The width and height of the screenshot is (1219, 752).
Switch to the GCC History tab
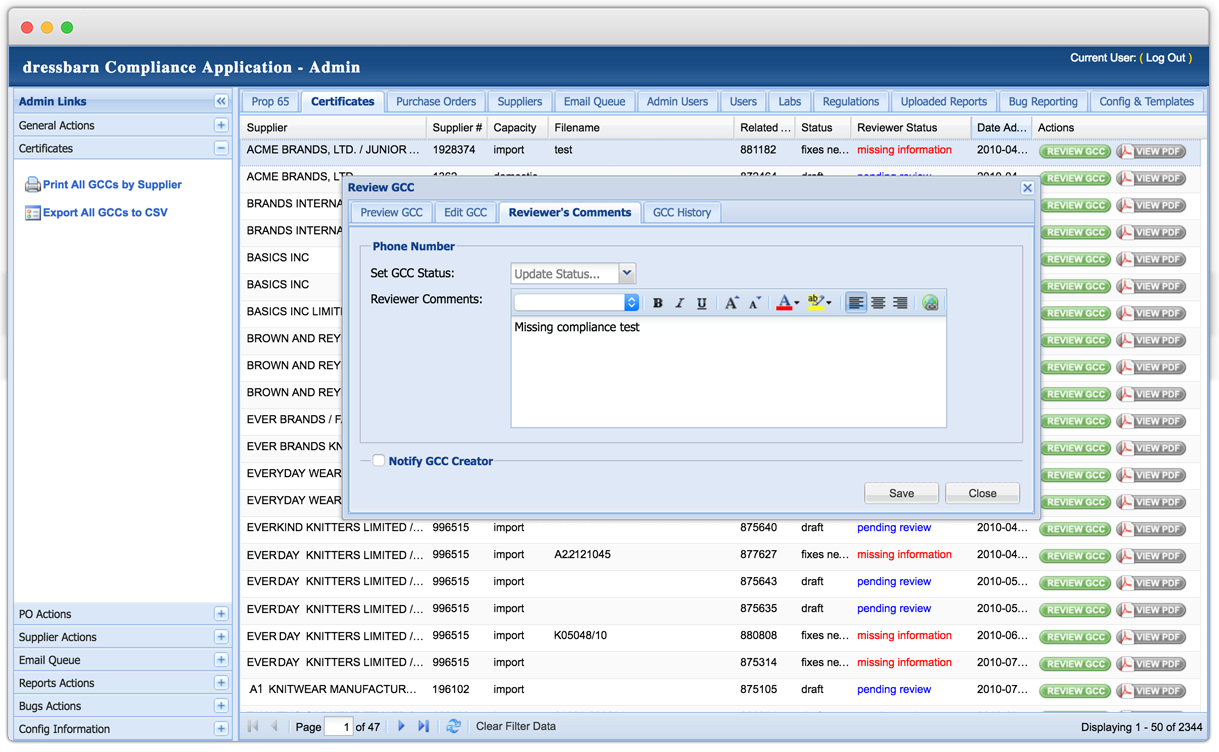(682, 213)
